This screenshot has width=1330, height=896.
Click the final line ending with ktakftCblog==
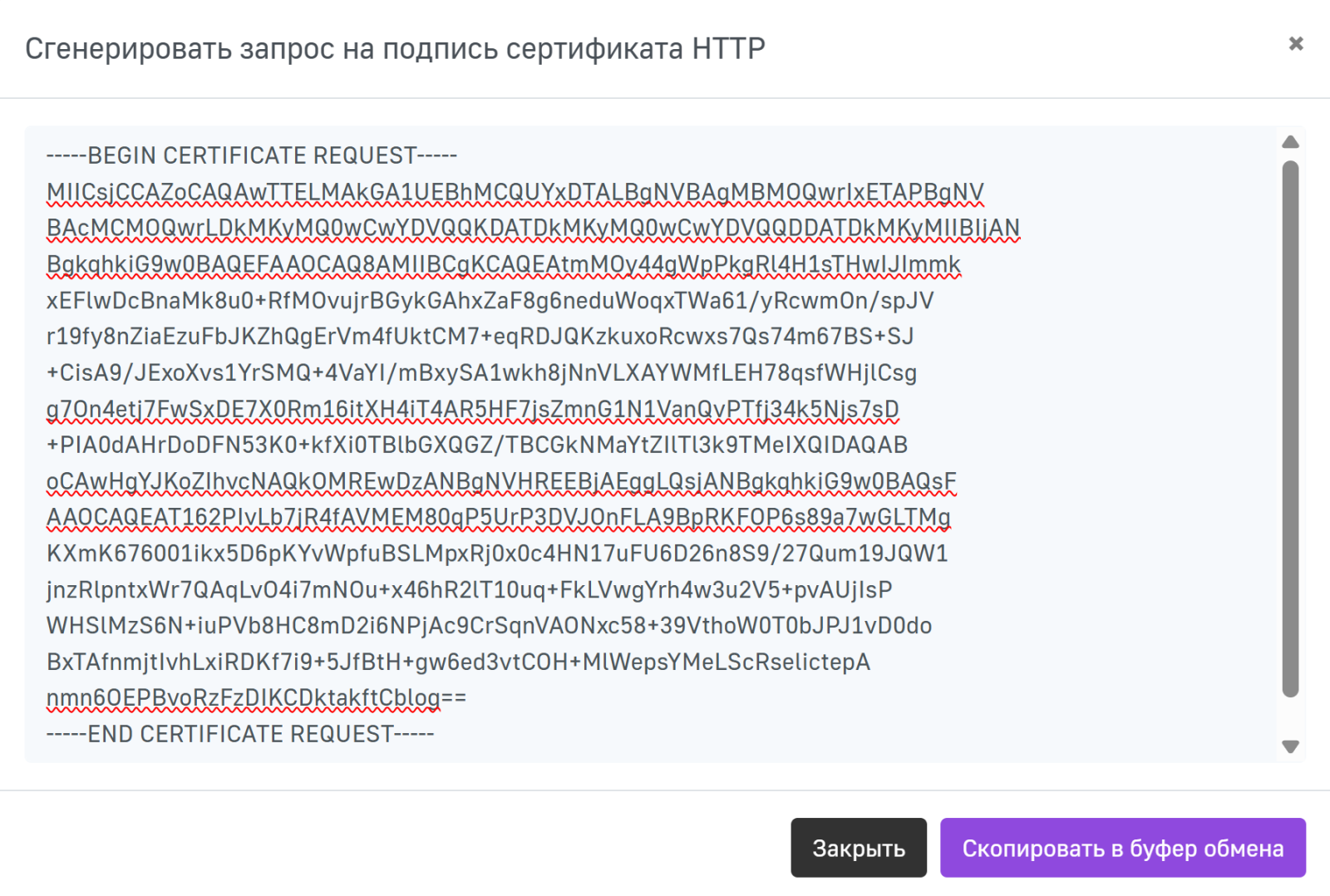pos(256,698)
